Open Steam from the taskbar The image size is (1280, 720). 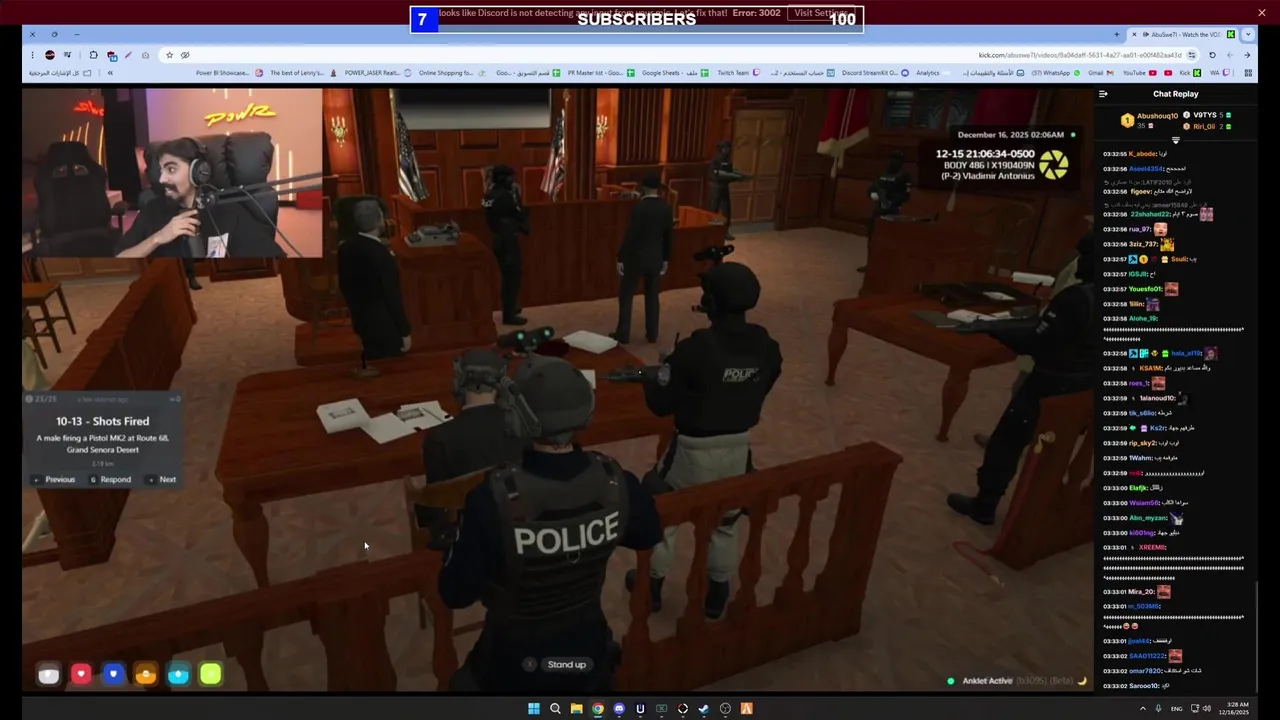[x=704, y=708]
